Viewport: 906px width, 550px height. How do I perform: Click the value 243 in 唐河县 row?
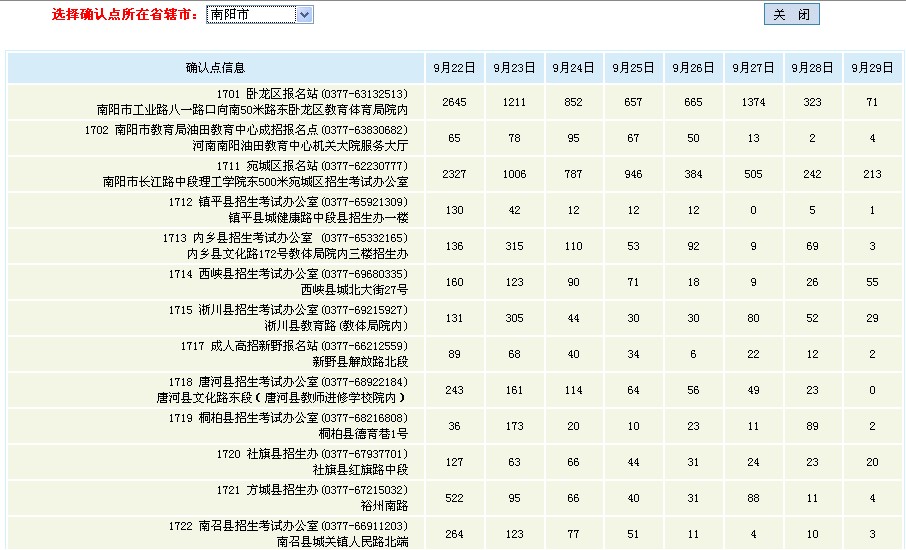pos(454,390)
